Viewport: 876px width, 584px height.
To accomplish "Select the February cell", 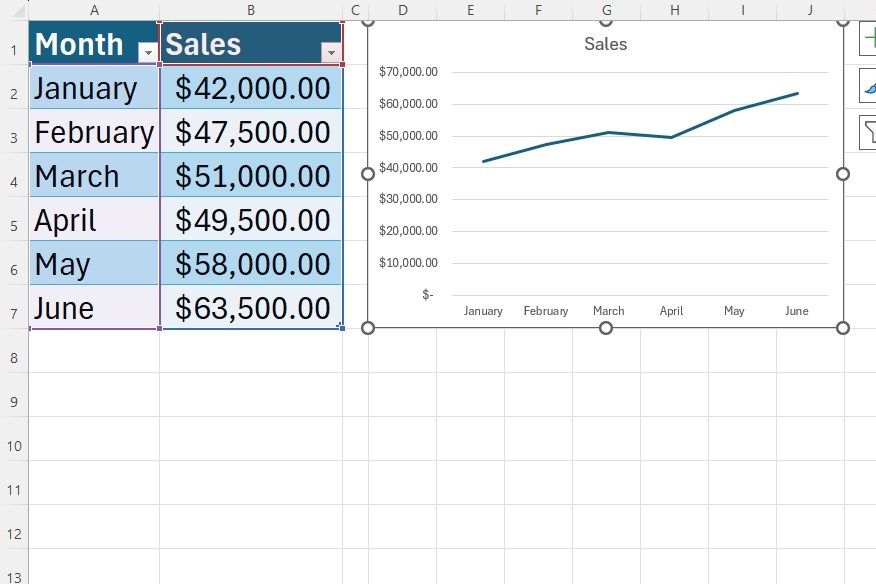I will 94,131.
